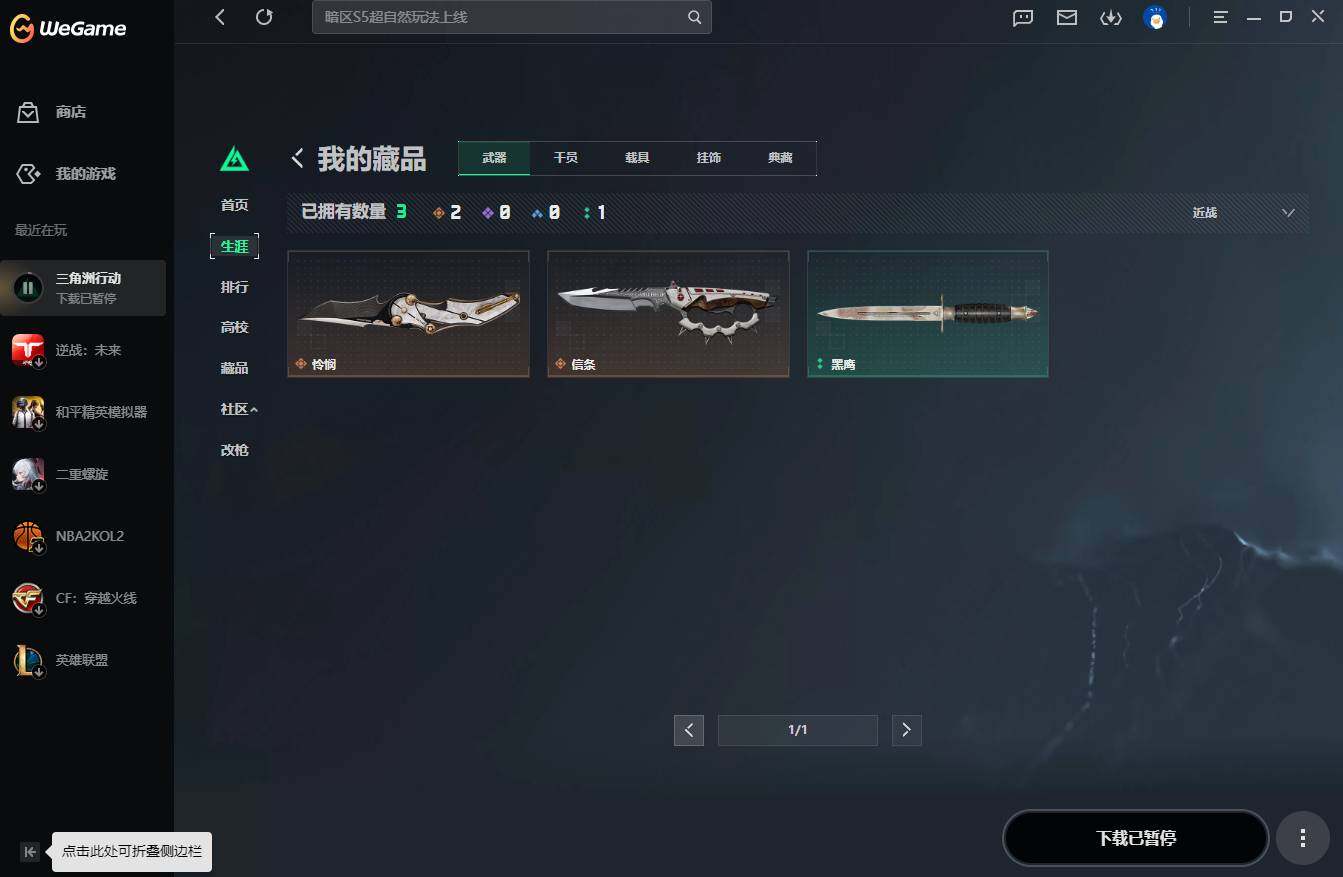The image size is (1343, 877).
Task: Click the 我的藏品 heading
Action: point(372,158)
